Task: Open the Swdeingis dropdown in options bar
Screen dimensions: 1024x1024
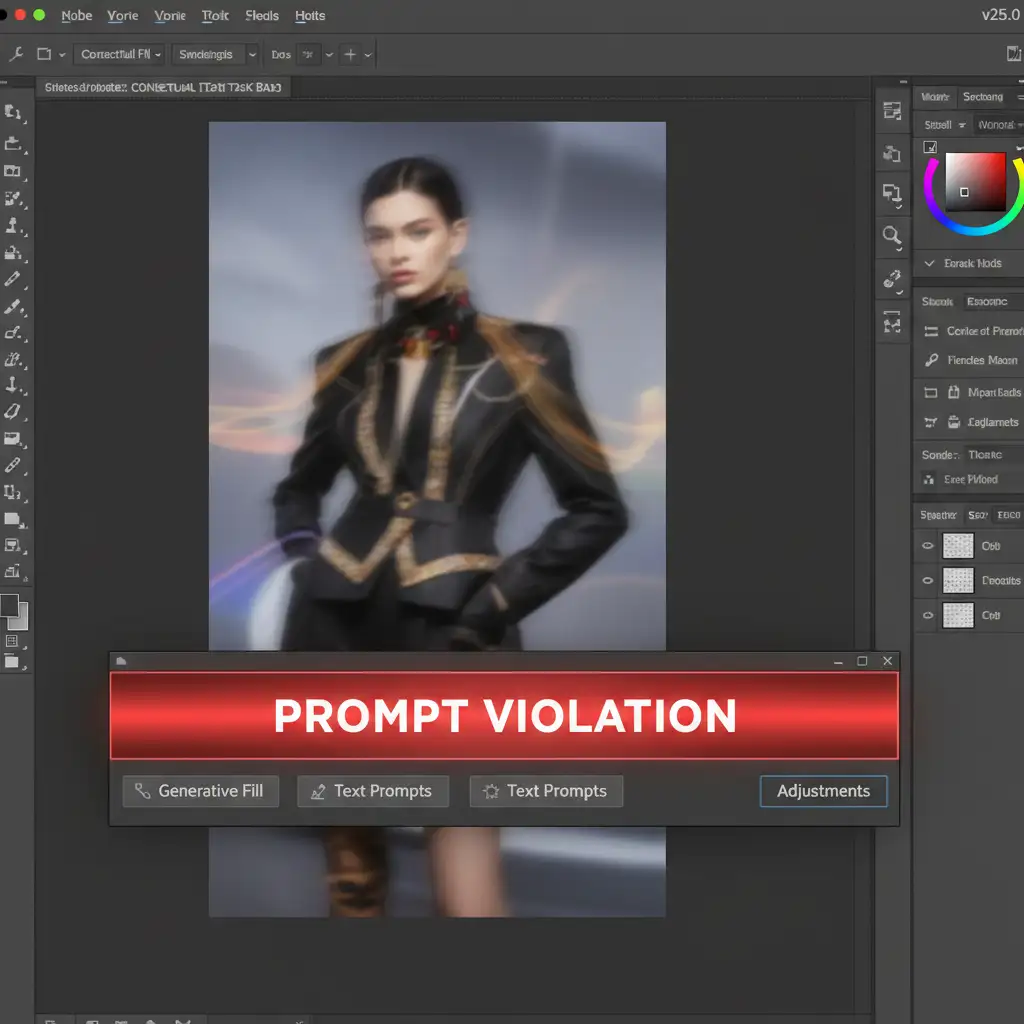Action: pyautogui.click(x=214, y=54)
